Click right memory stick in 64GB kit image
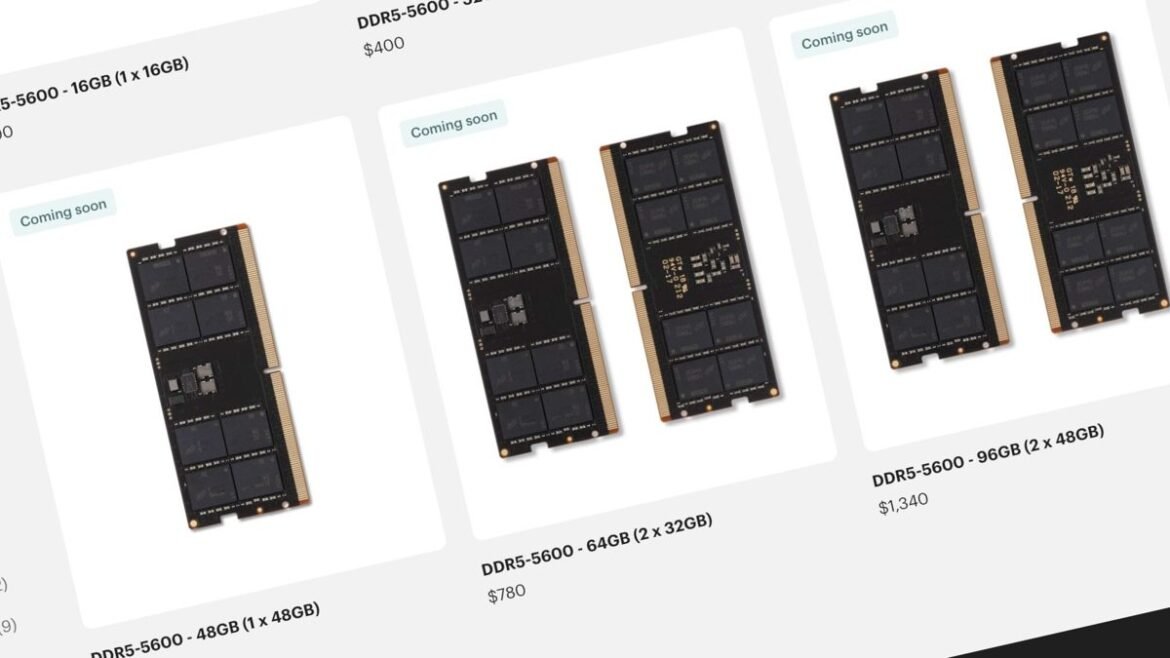 [x=690, y=272]
